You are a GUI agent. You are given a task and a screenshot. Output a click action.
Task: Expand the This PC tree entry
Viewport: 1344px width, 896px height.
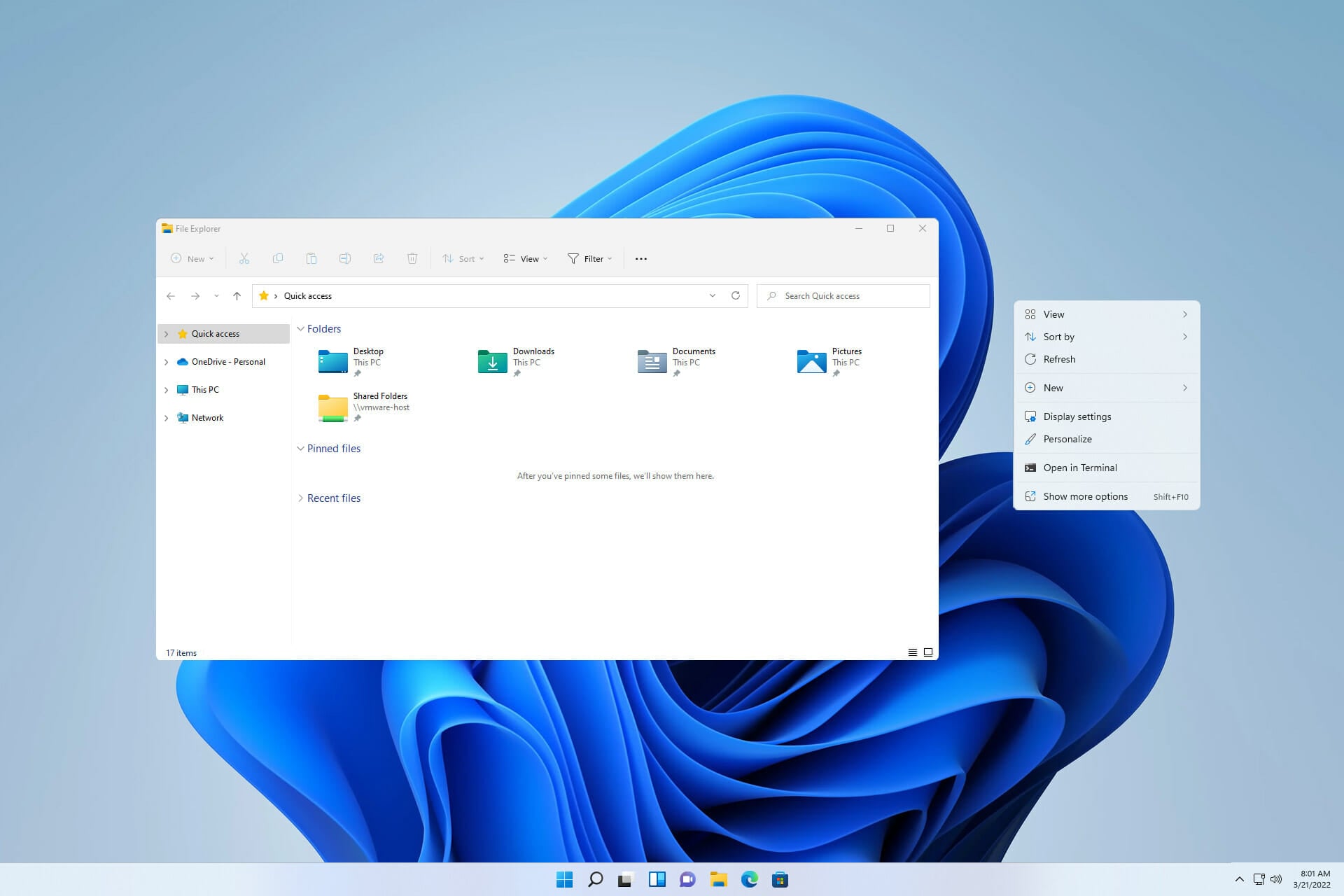tap(166, 389)
